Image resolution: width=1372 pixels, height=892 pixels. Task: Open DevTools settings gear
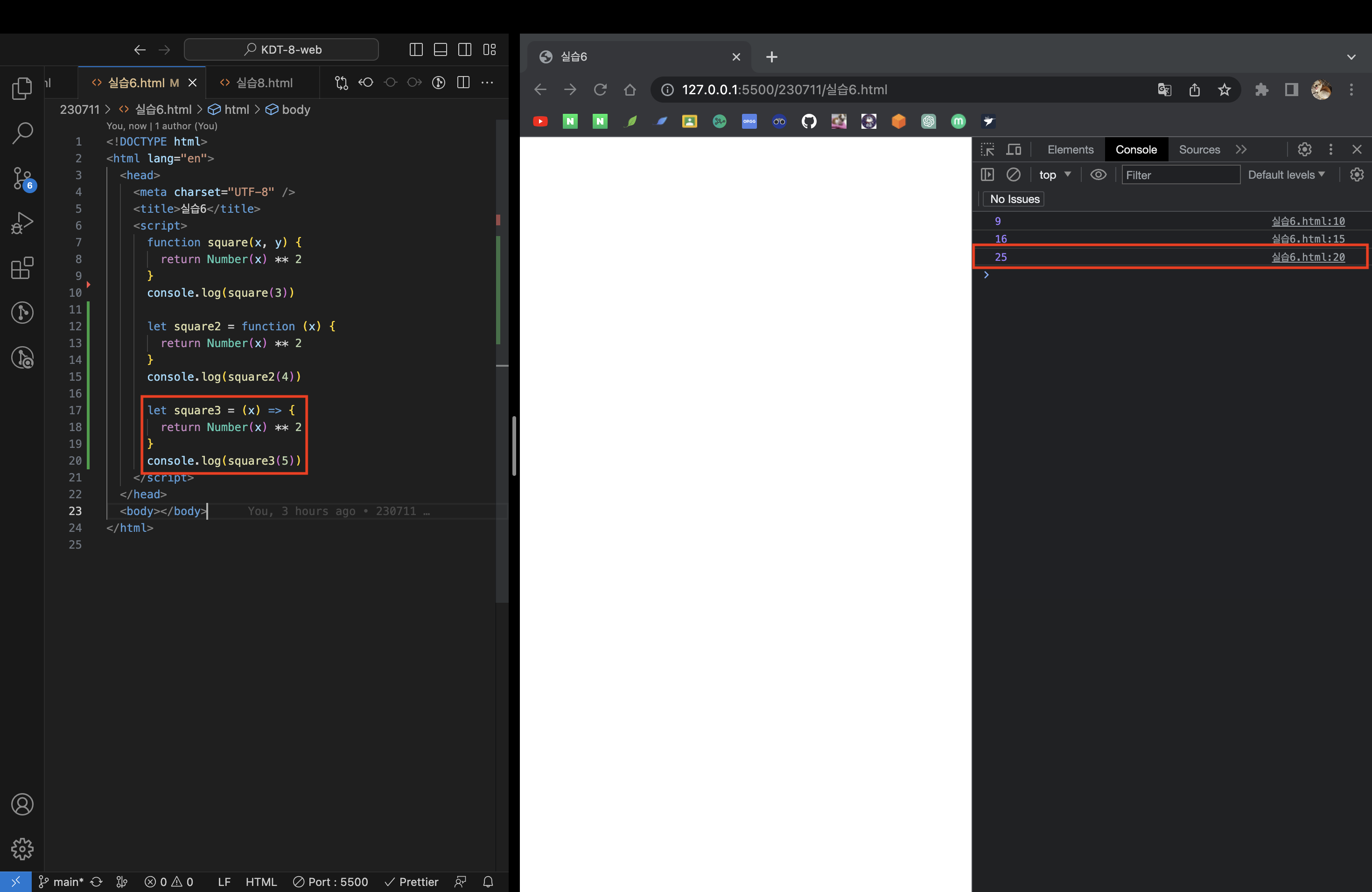(x=1304, y=149)
